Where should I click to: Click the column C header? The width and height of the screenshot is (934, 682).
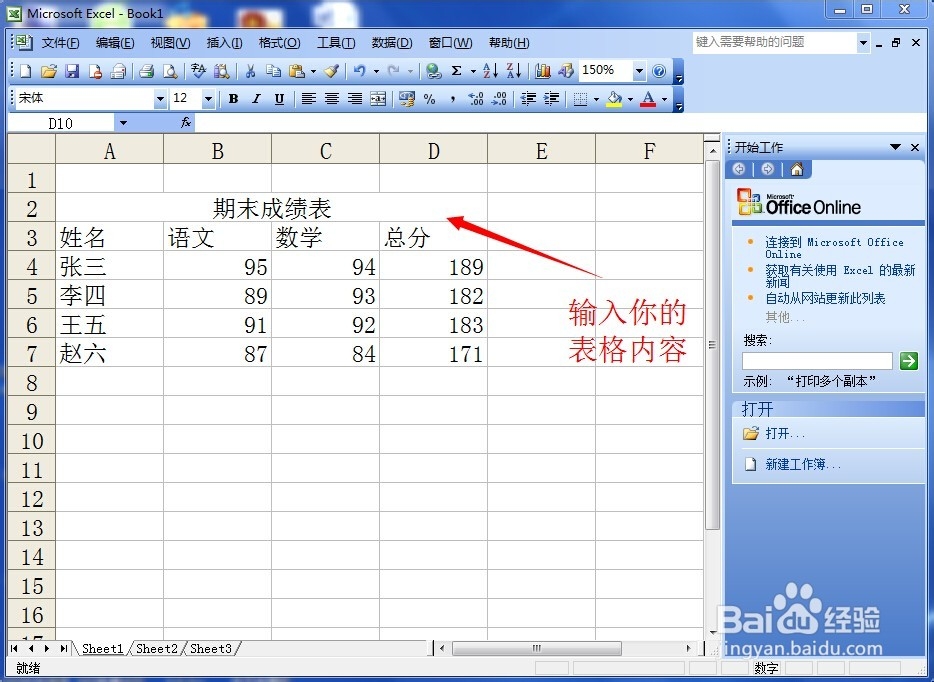[x=325, y=151]
